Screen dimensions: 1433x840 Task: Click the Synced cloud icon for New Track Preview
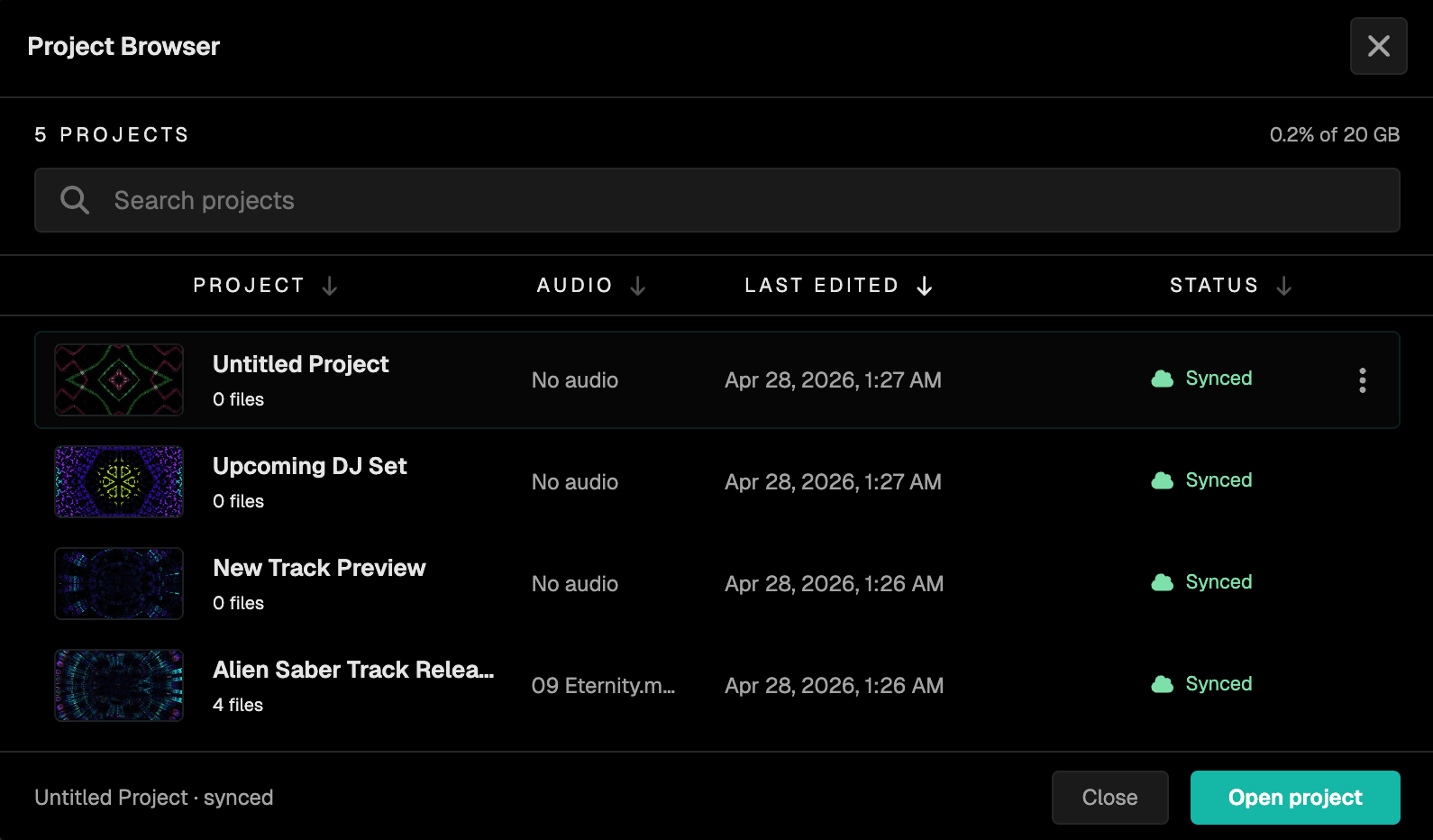pos(1163,582)
